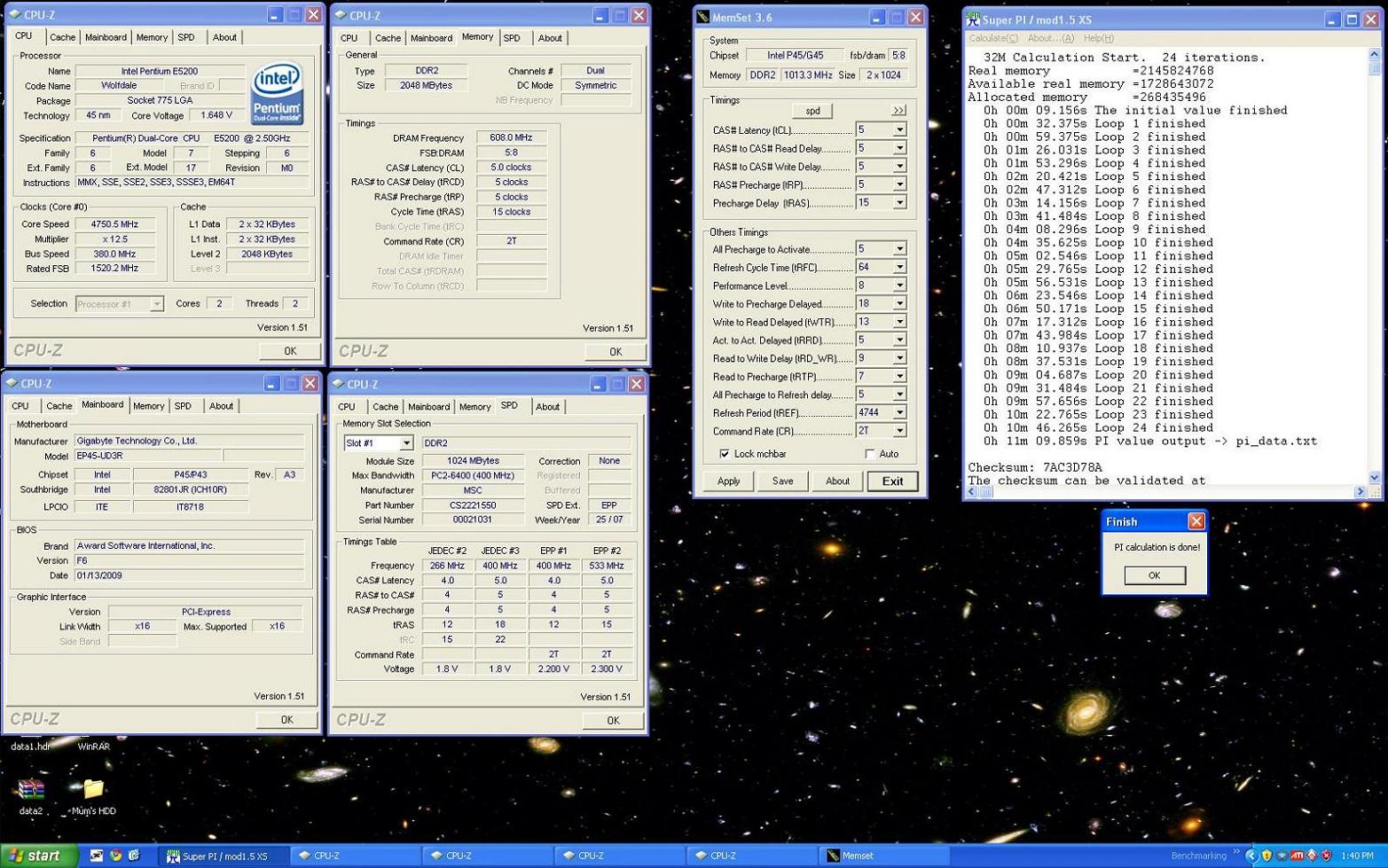Viewport: 1388px width, 868px height.
Task: Launch Chrome from the quick launch bar
Action: pos(115,856)
